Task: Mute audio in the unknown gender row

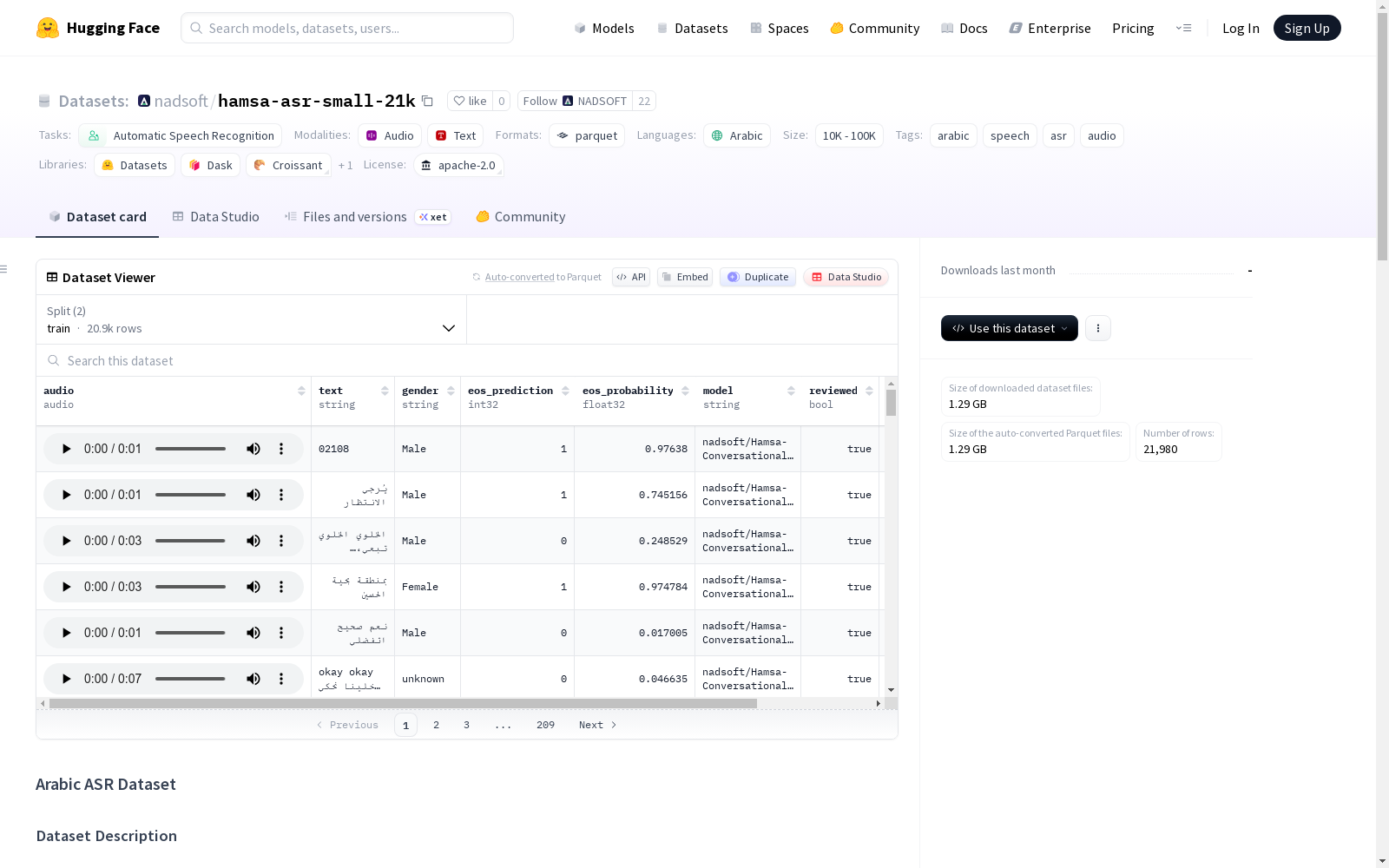Action: coord(253,679)
